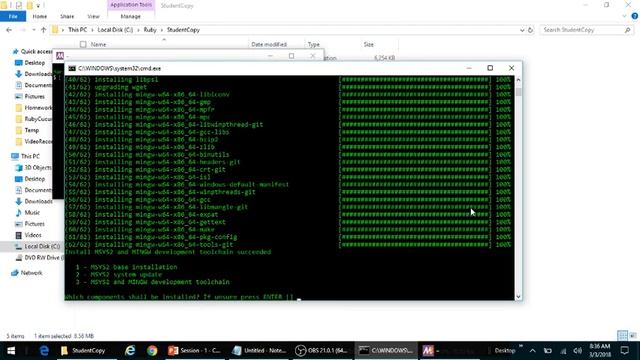Image resolution: width=640 pixels, height=360 pixels.
Task: Open the Action Center notifications icon
Action: coord(624,351)
